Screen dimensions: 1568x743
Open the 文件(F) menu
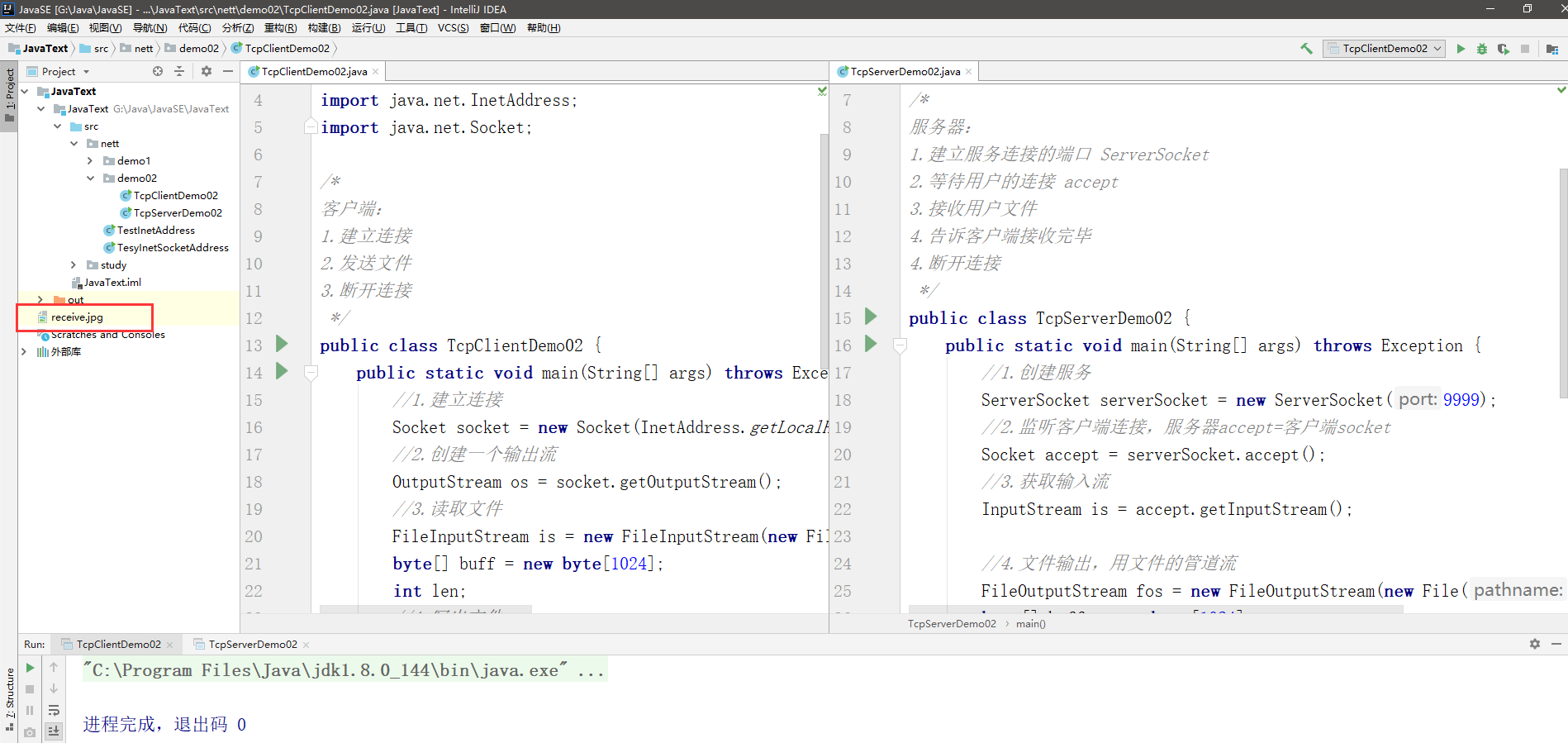pos(21,28)
